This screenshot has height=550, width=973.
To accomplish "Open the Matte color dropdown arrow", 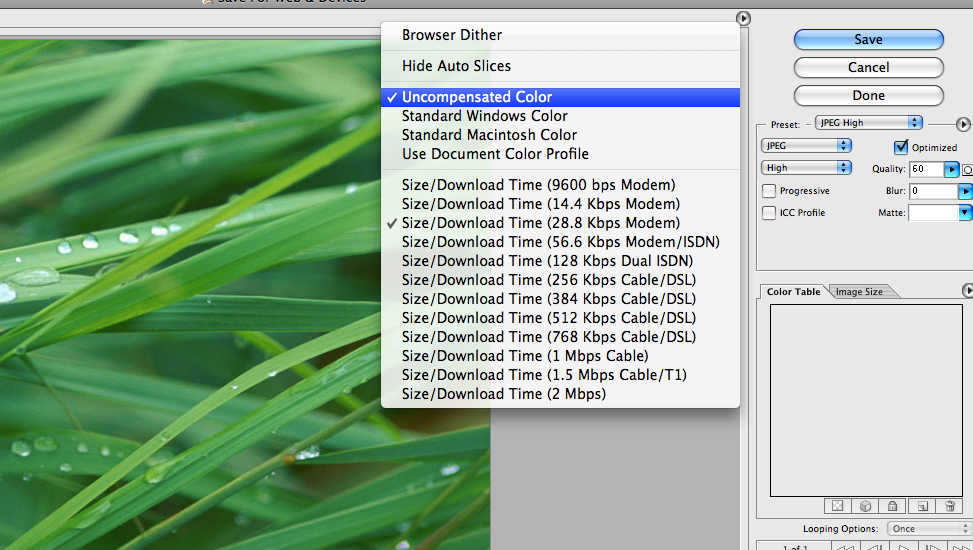I will click(x=965, y=213).
